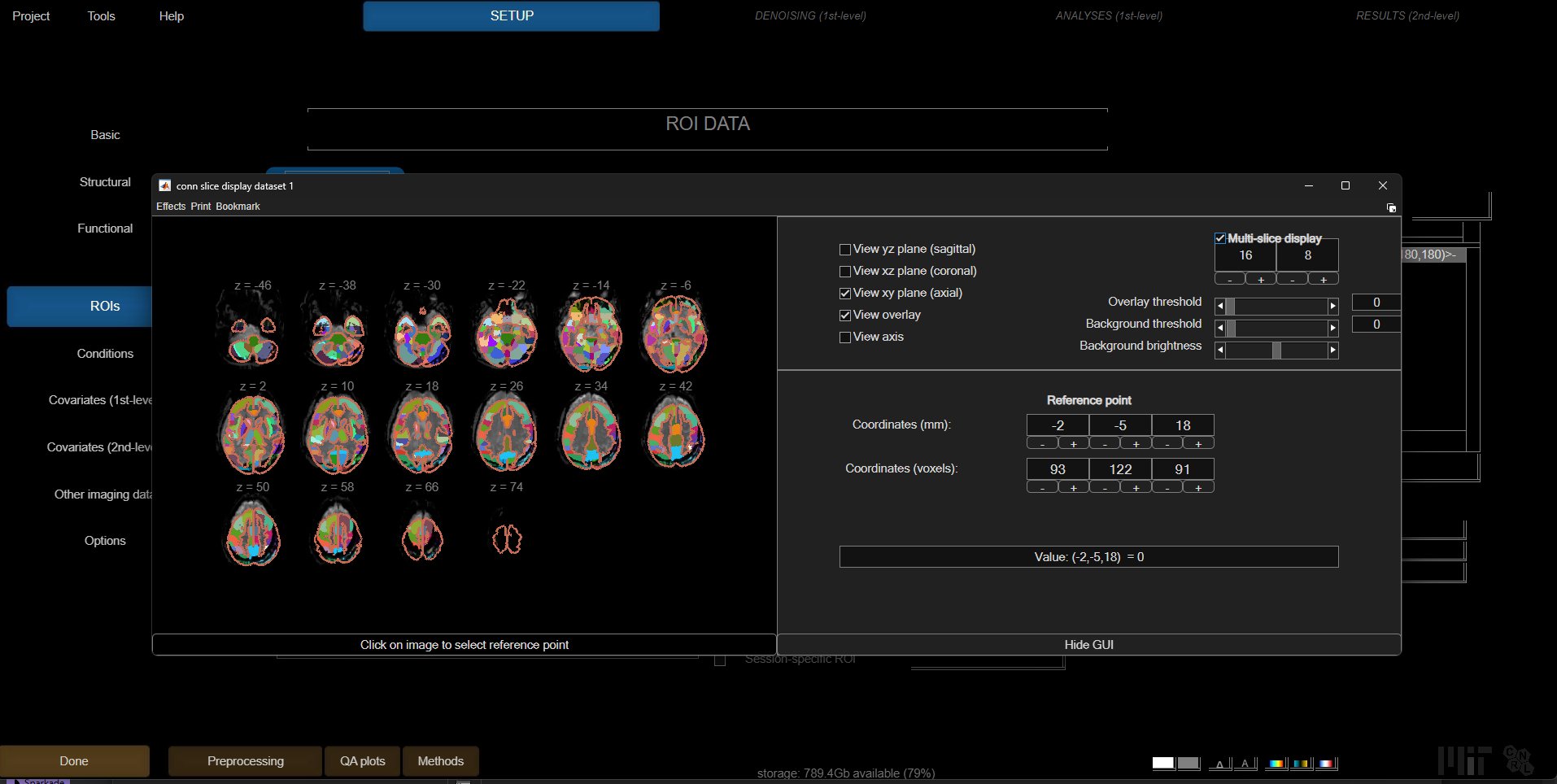
Task: Pick the rainbow jet colormap icon
Action: 1276,764
